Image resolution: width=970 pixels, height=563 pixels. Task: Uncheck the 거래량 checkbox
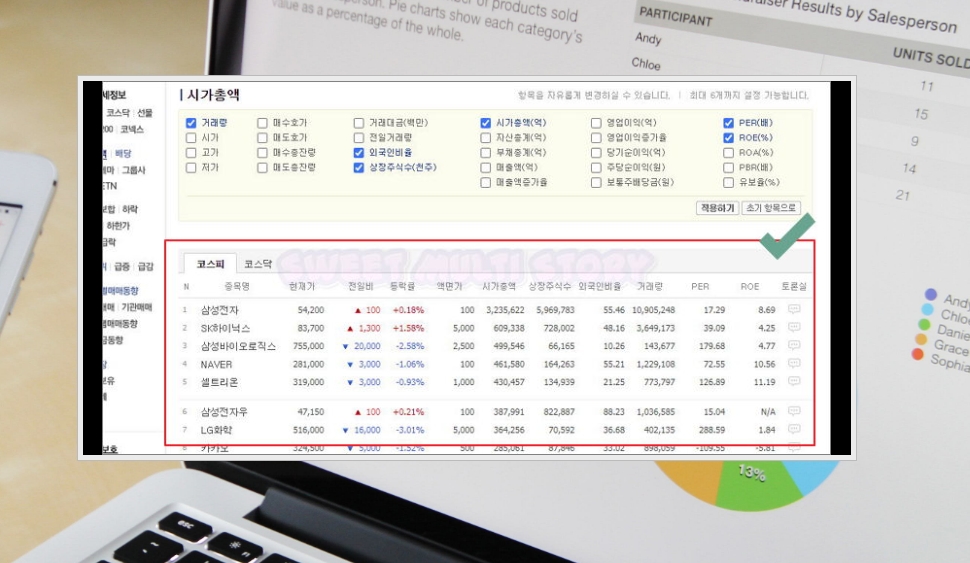pos(191,123)
